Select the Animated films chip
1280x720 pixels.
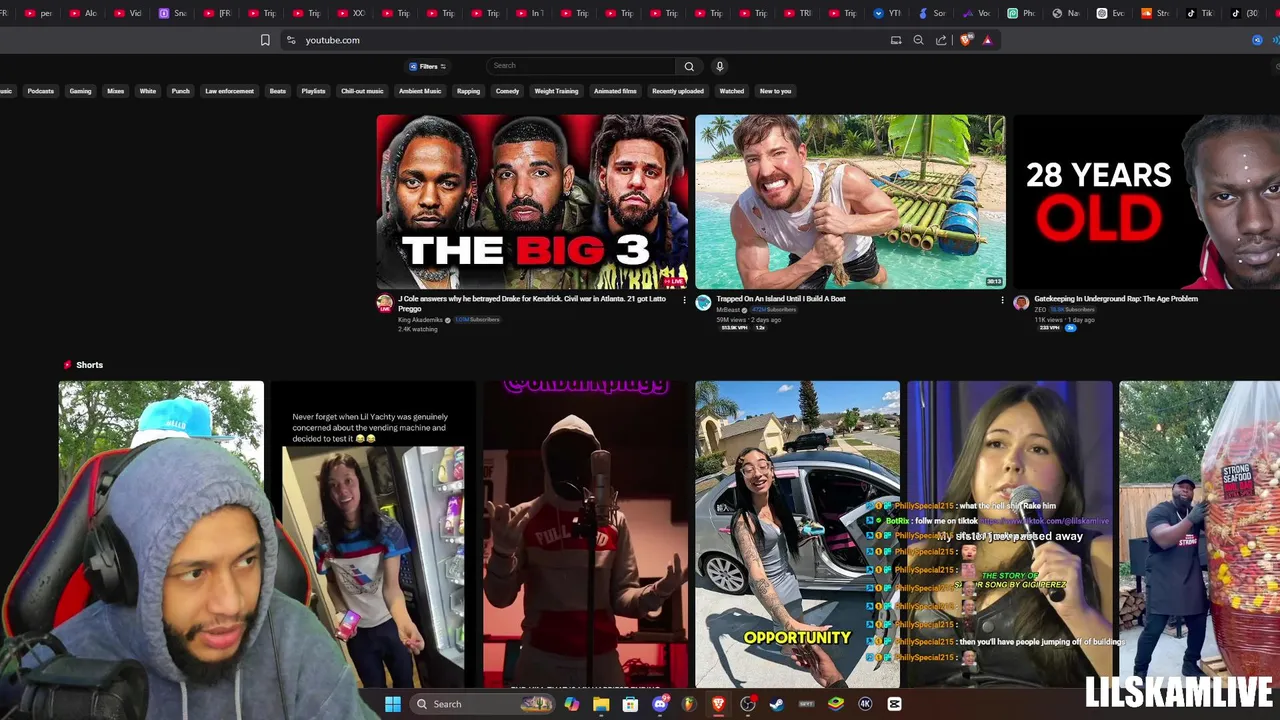615,91
